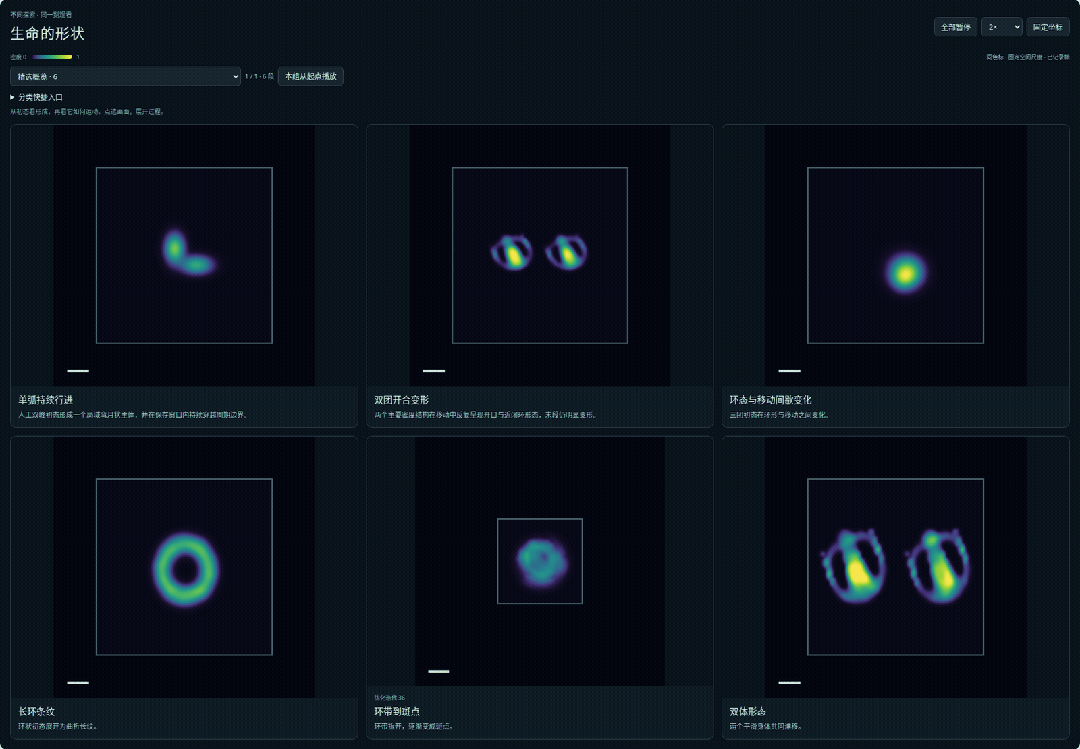Image resolution: width=1080 pixels, height=749 pixels.
Task: Click the 生命的形状 page title
Action: coord(48,33)
